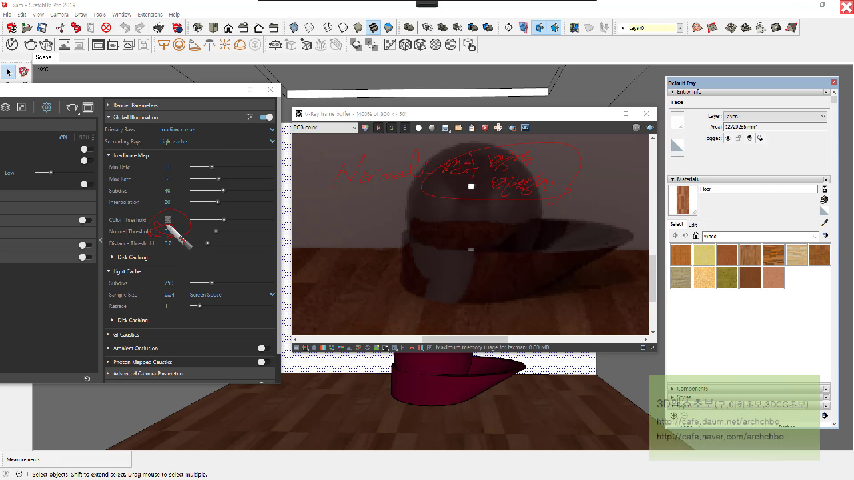This screenshot has height=480, width=854.
Task: Click the Redo arrow icon
Action: [140, 27]
